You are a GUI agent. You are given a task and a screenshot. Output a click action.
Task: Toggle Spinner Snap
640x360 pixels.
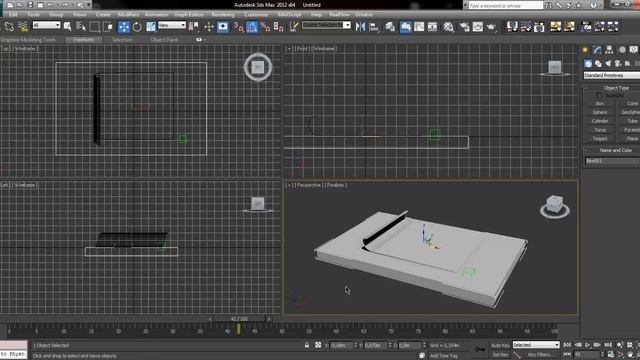click(279, 27)
